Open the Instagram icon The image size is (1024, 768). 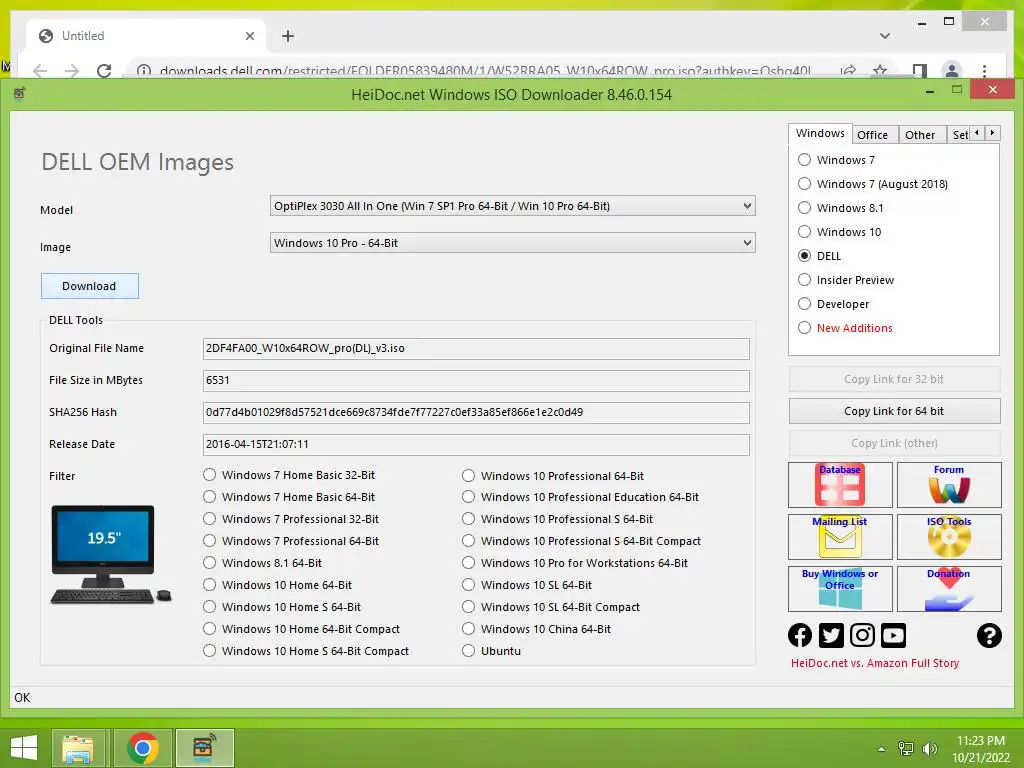coord(862,635)
